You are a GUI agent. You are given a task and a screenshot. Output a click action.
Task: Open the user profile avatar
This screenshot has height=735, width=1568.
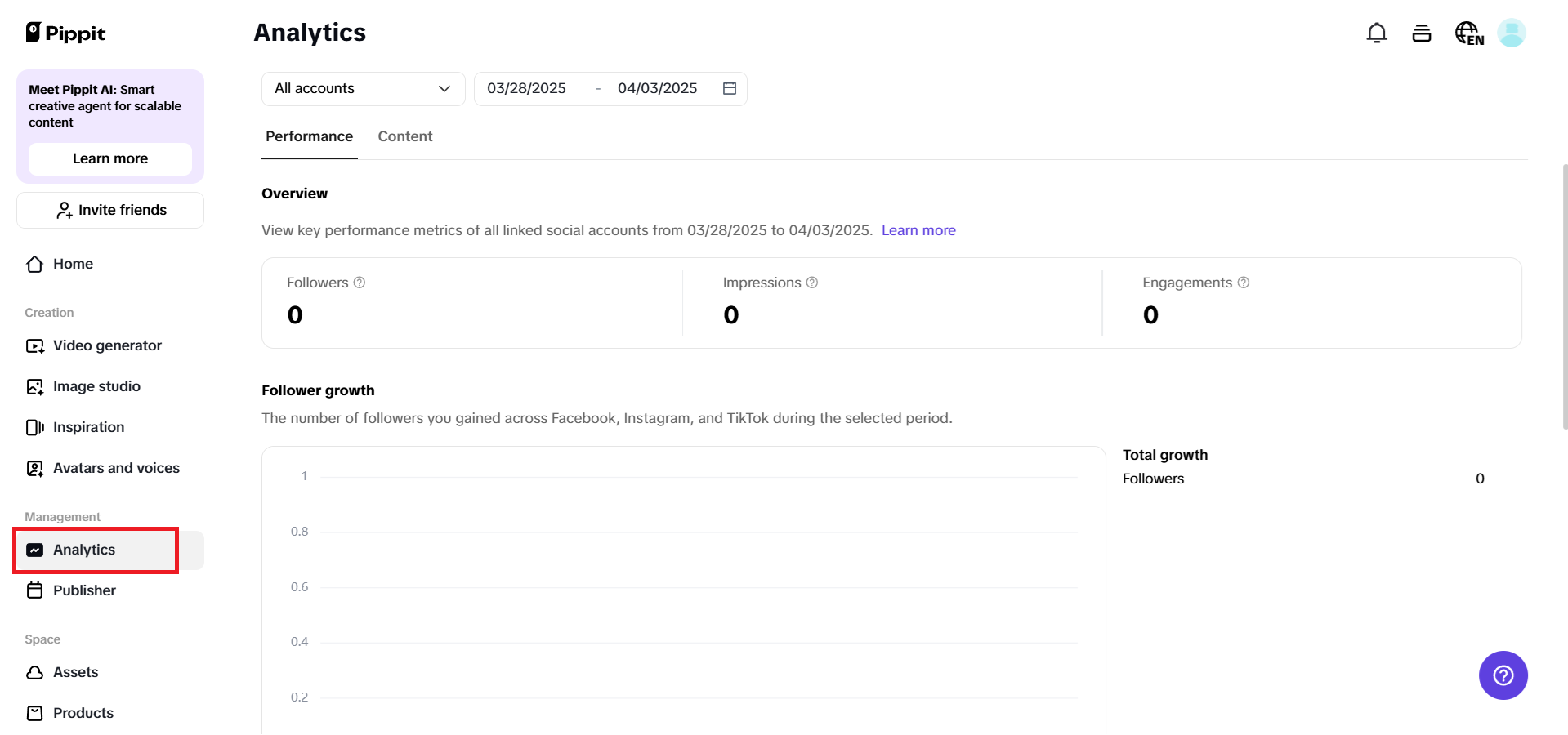click(x=1511, y=33)
